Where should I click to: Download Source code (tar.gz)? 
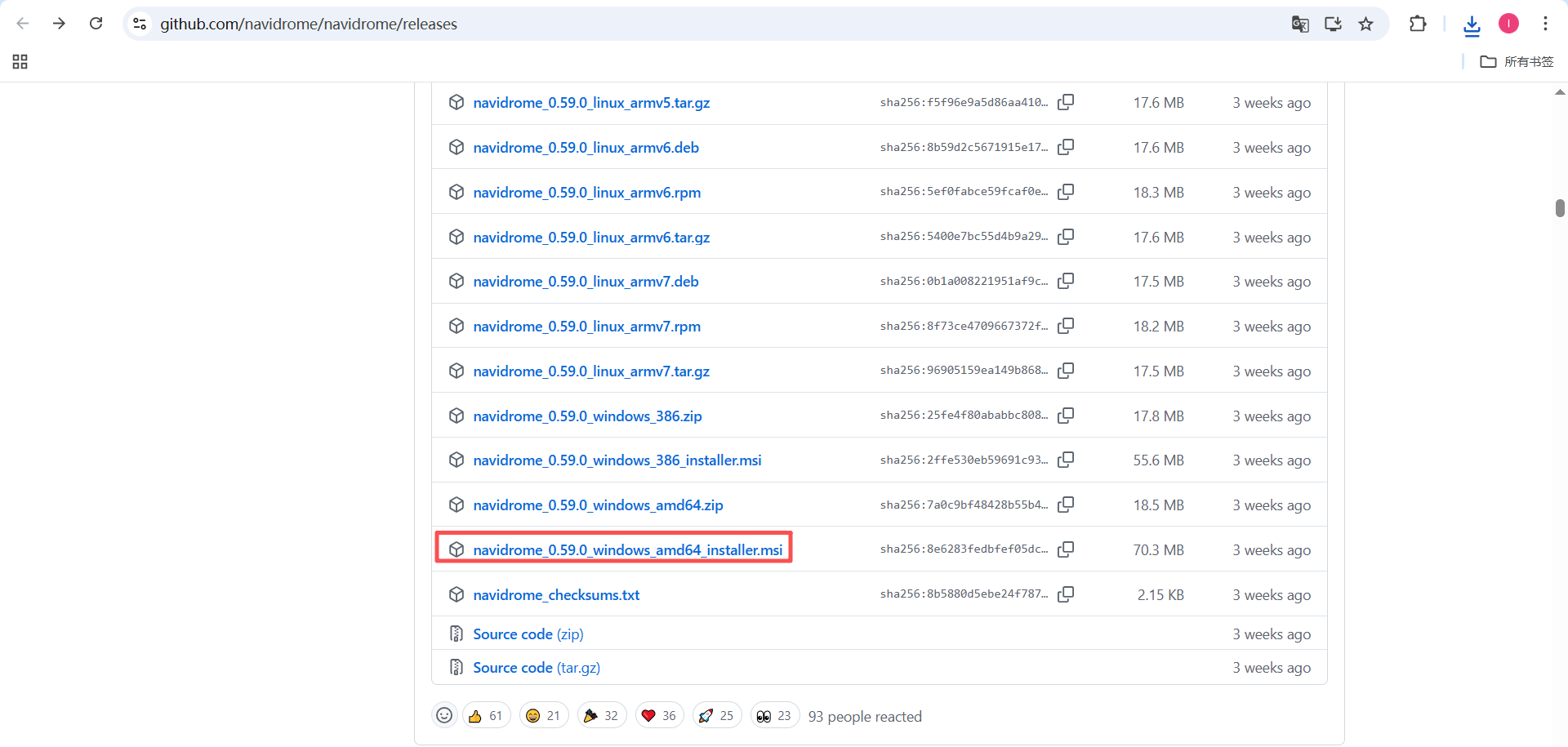pos(537,668)
